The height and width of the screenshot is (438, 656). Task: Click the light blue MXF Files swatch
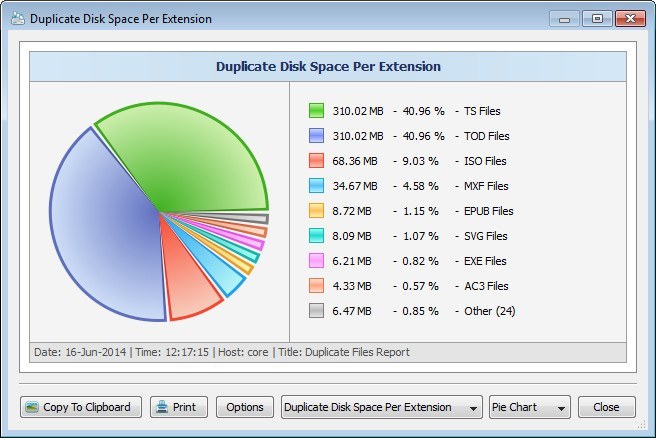pos(316,185)
